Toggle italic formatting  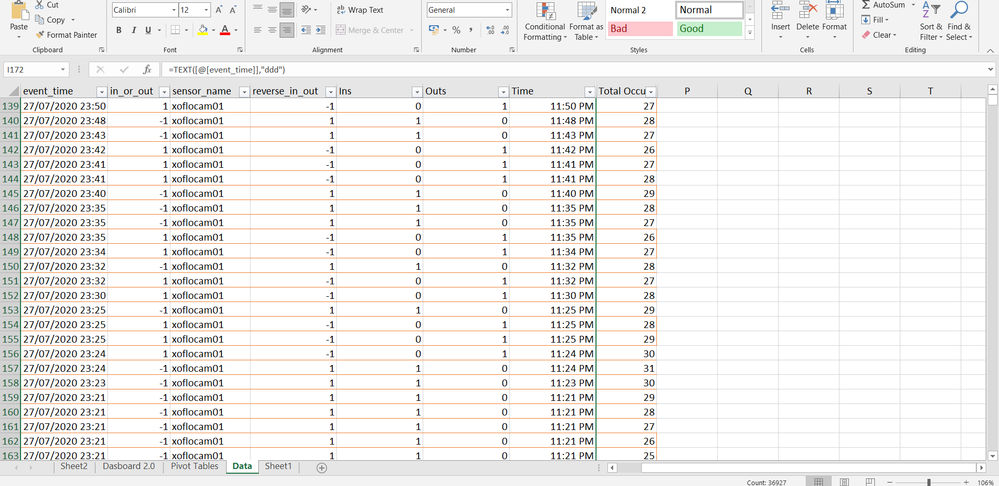134,30
